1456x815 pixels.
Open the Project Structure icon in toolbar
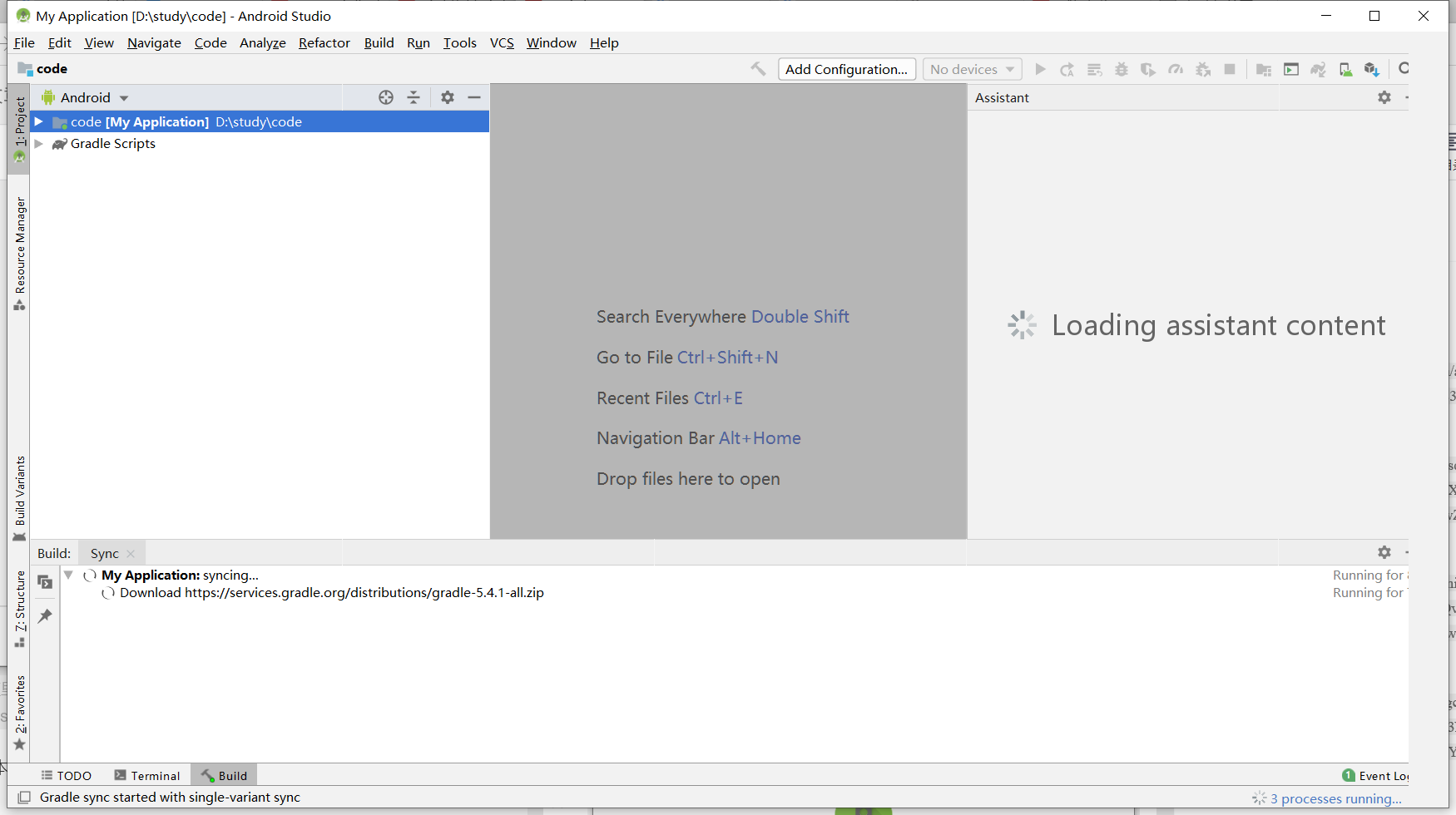tap(1264, 69)
